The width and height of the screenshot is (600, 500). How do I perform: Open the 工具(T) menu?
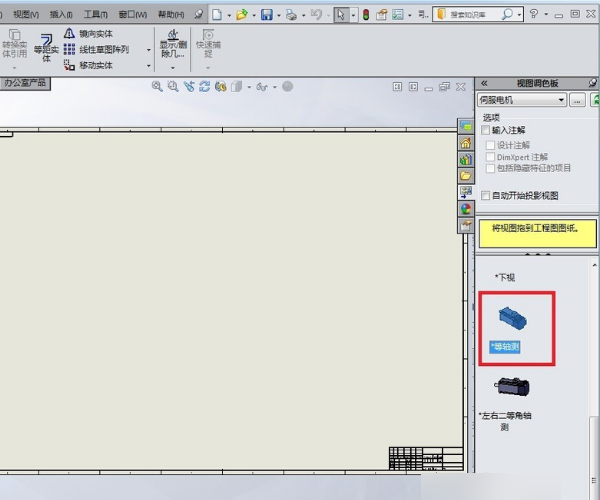pyautogui.click(x=96, y=15)
